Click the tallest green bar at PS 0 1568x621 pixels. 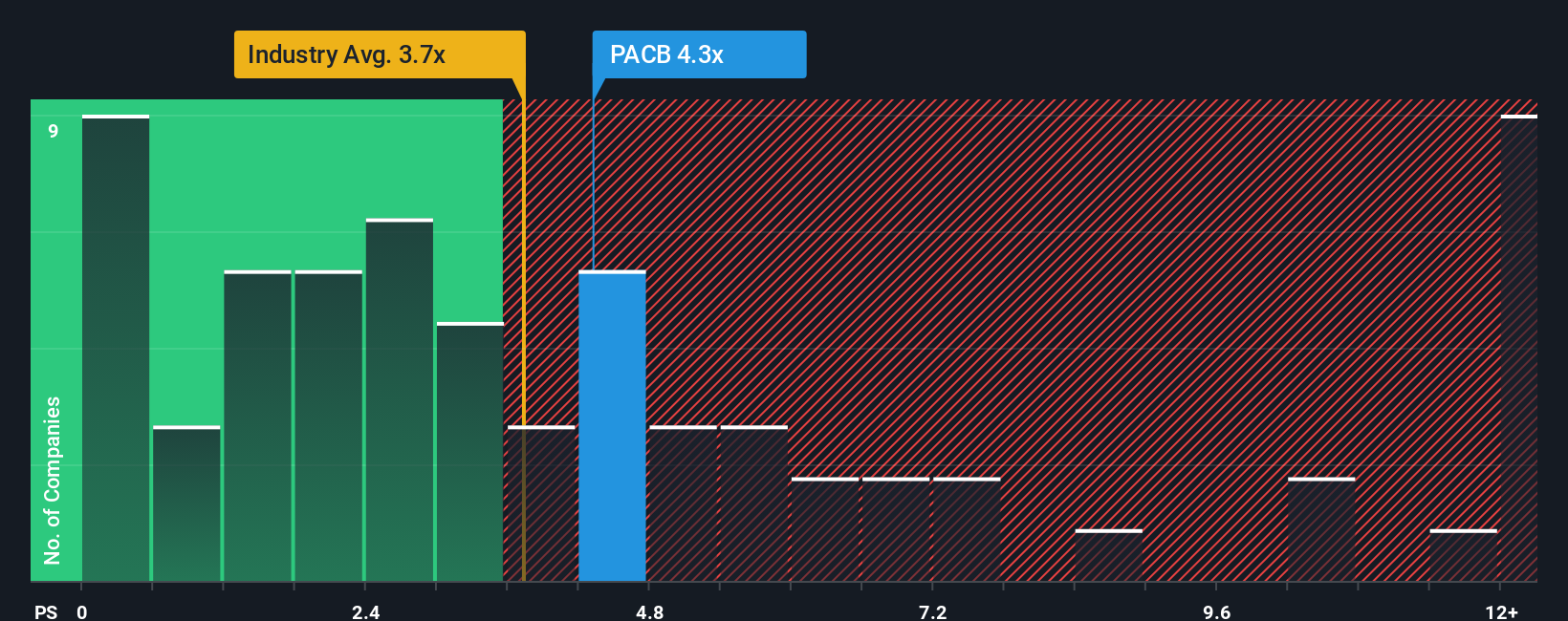(116, 348)
